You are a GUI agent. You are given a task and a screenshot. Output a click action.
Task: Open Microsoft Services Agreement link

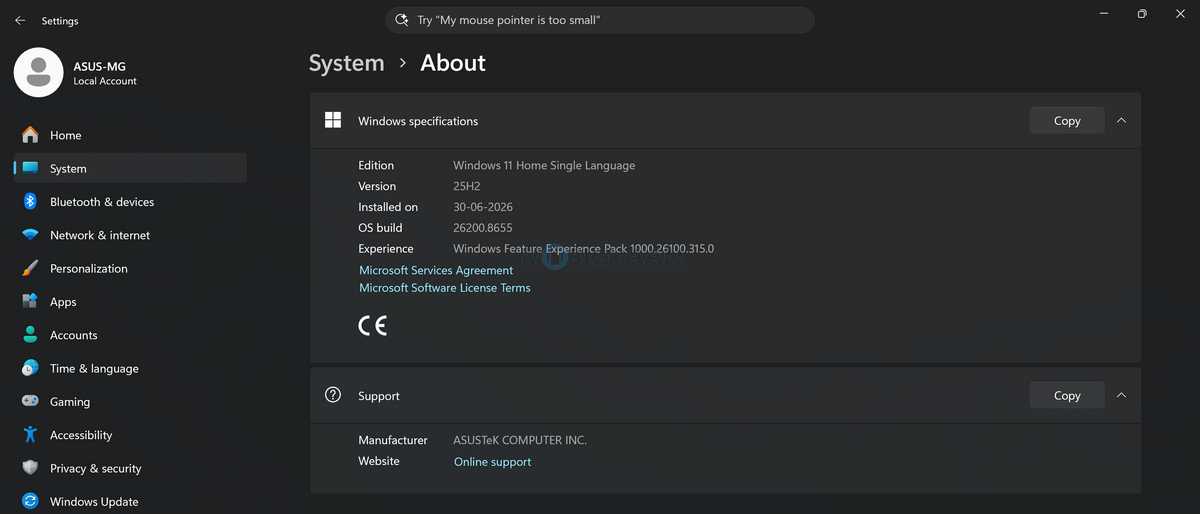pos(436,270)
